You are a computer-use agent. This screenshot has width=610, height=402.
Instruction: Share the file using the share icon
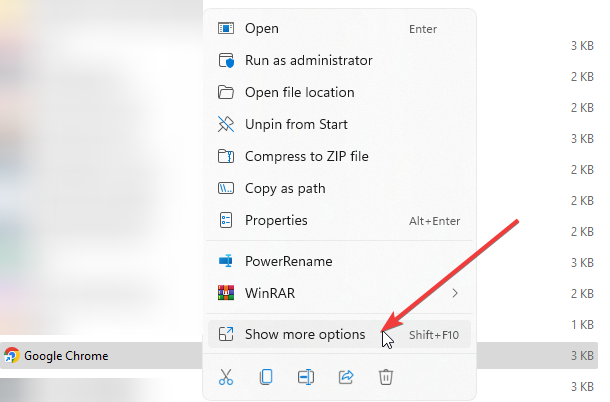click(x=346, y=377)
